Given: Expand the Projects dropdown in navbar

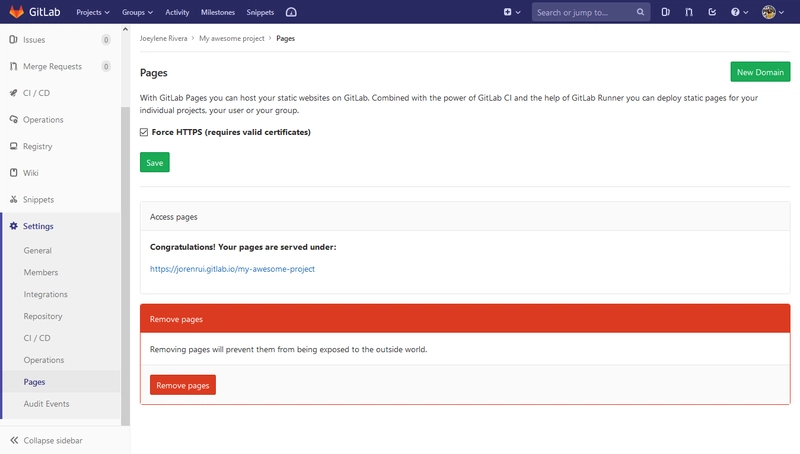Looking at the screenshot, I should click(93, 12).
